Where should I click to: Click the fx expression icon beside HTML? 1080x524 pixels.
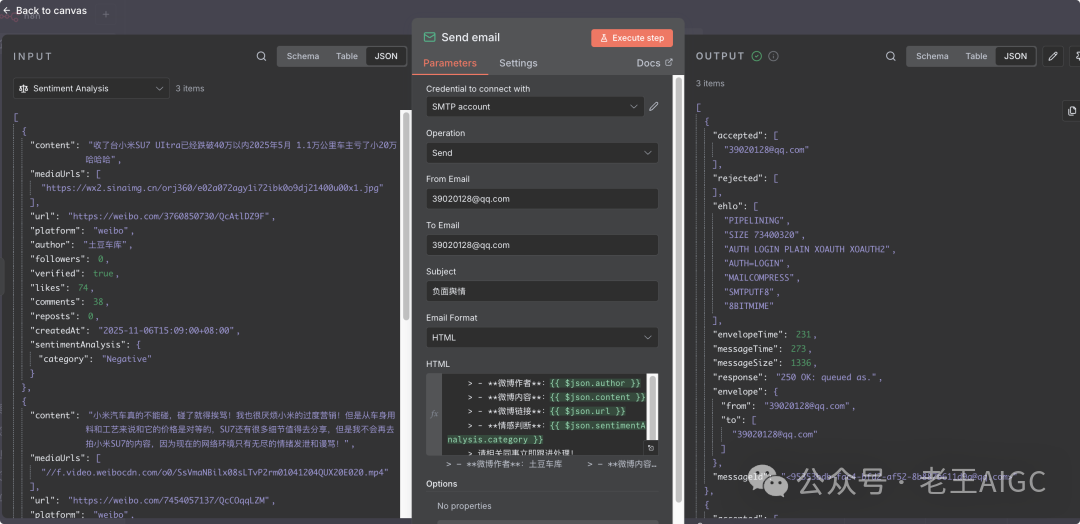click(434, 414)
